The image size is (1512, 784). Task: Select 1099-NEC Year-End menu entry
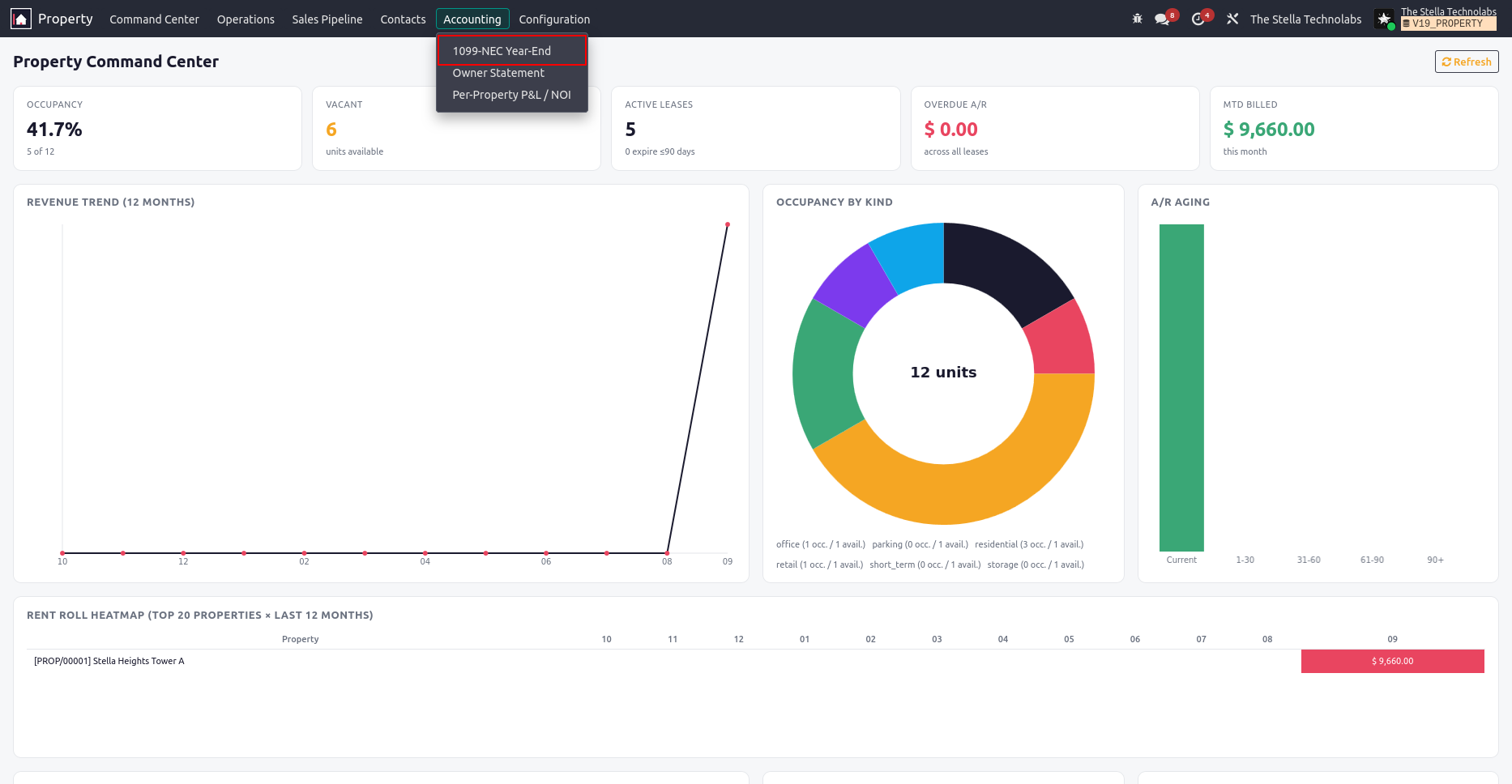click(x=512, y=50)
